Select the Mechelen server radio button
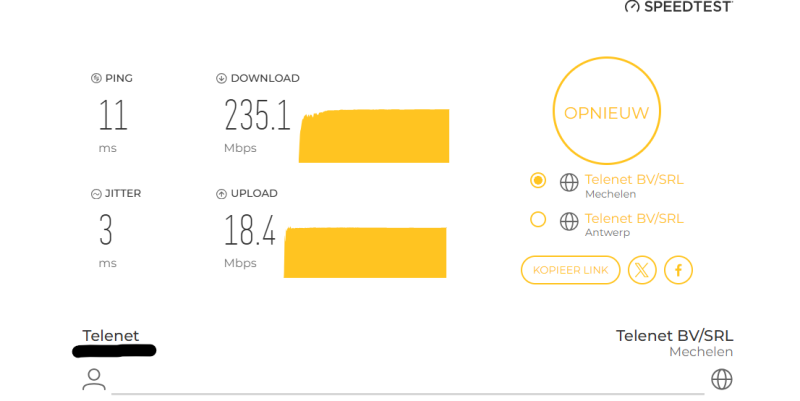Image resolution: width=800 pixels, height=401 pixels. click(538, 180)
